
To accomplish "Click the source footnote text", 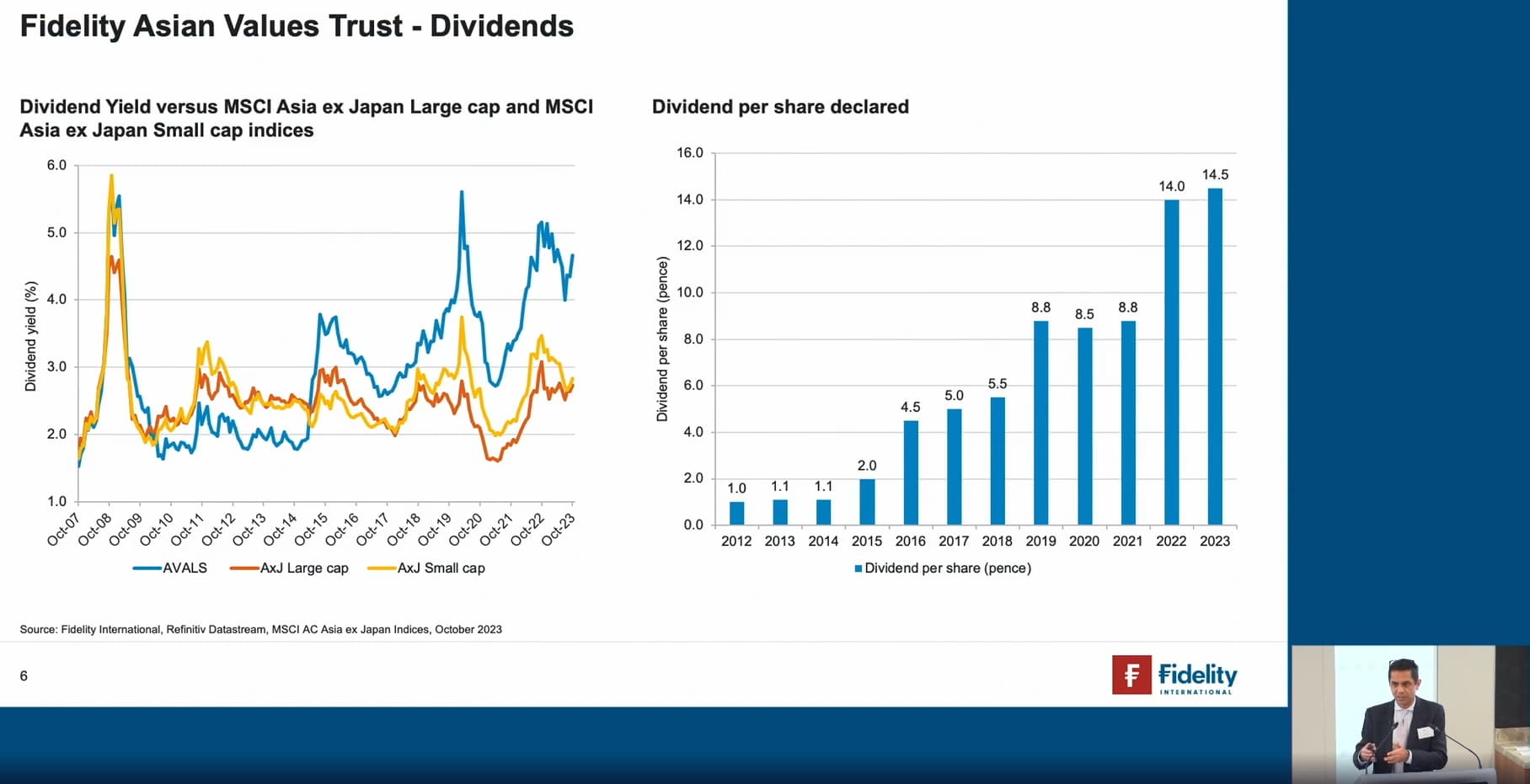I will point(260,629).
